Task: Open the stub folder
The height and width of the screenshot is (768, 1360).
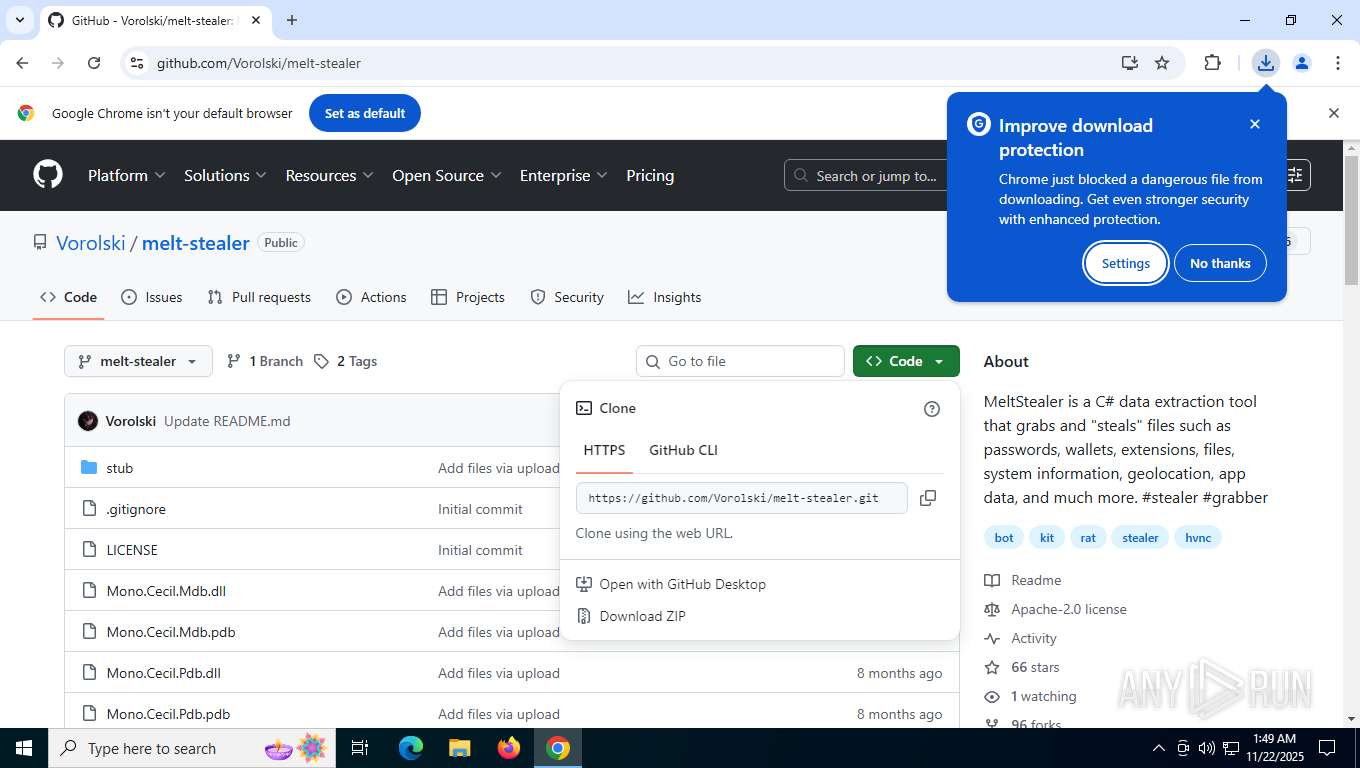Action: pyautogui.click(x=120, y=468)
